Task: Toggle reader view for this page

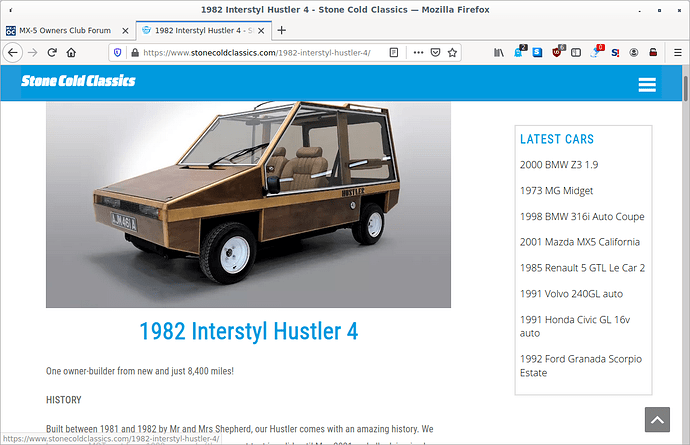Action: [395, 52]
